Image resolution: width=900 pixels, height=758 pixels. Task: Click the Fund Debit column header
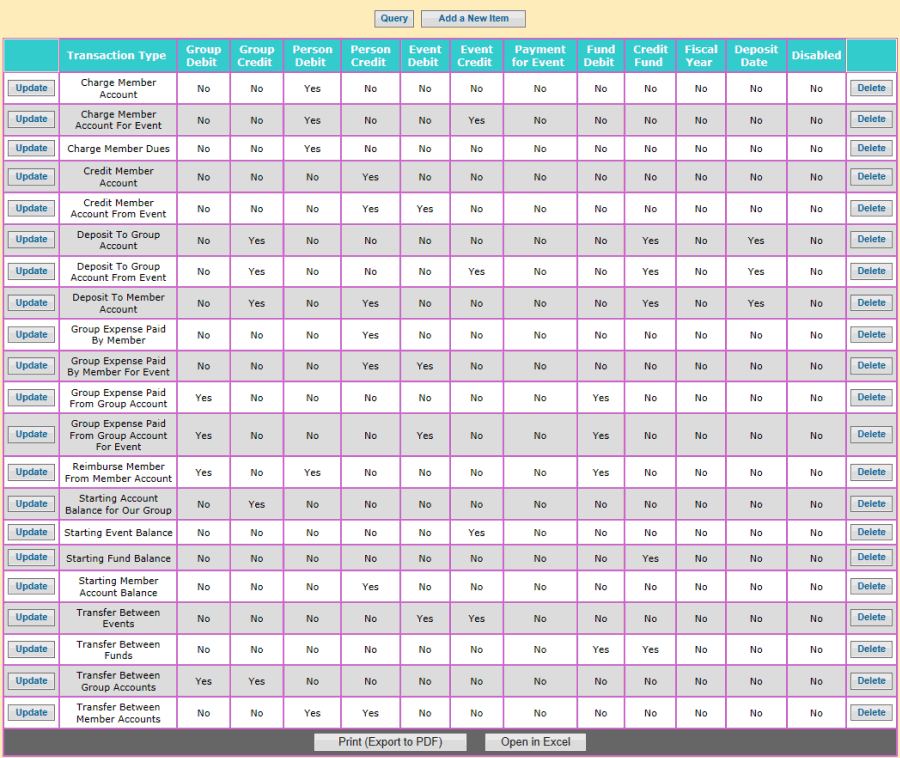(x=600, y=56)
